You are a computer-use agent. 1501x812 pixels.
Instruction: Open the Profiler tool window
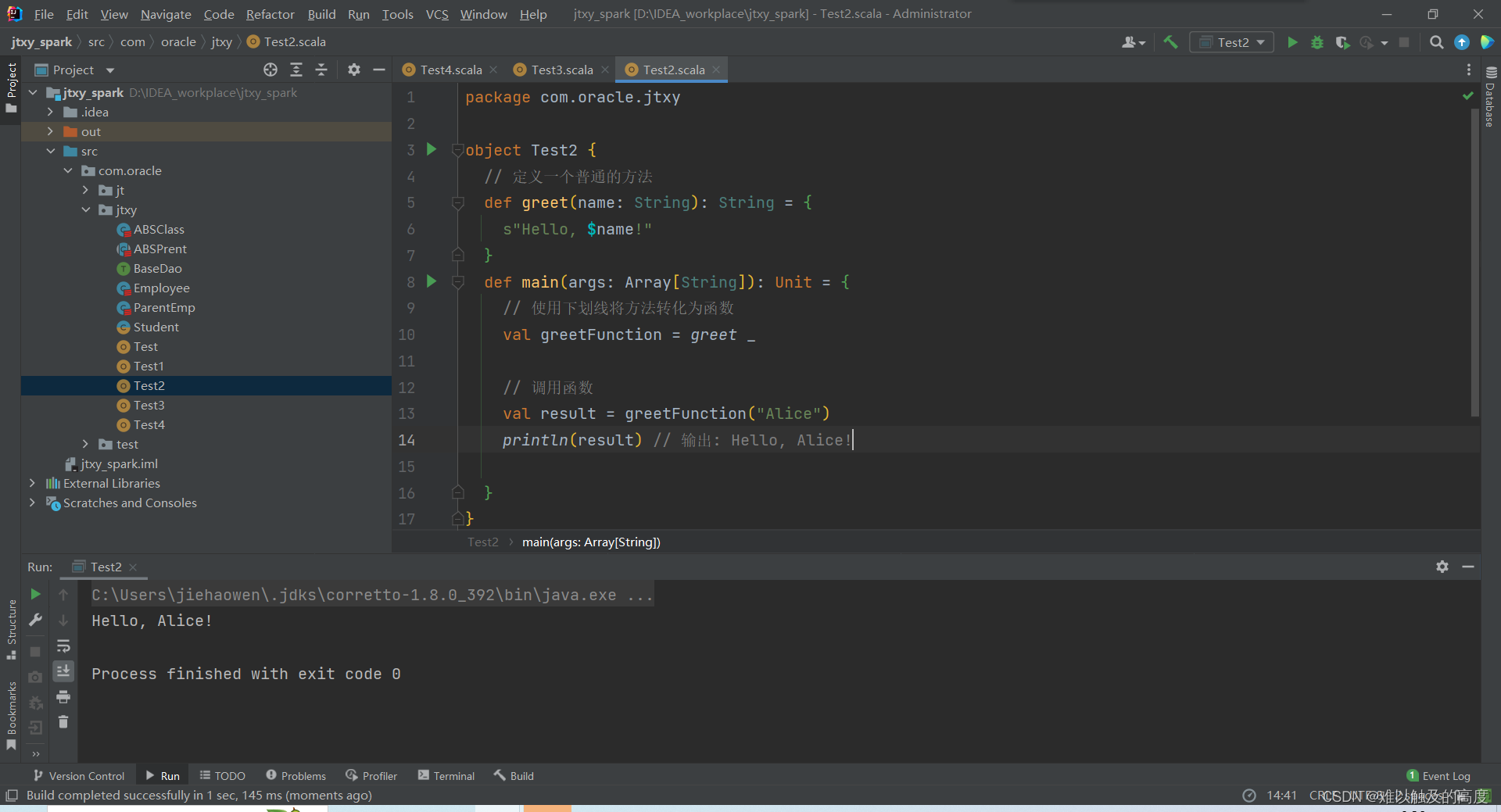(x=371, y=775)
